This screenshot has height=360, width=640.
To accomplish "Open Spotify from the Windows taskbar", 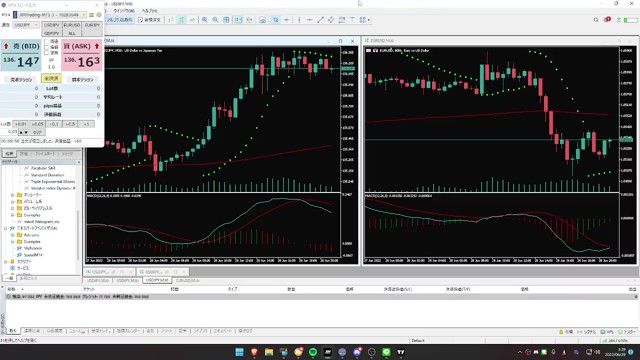I will pos(313,352).
